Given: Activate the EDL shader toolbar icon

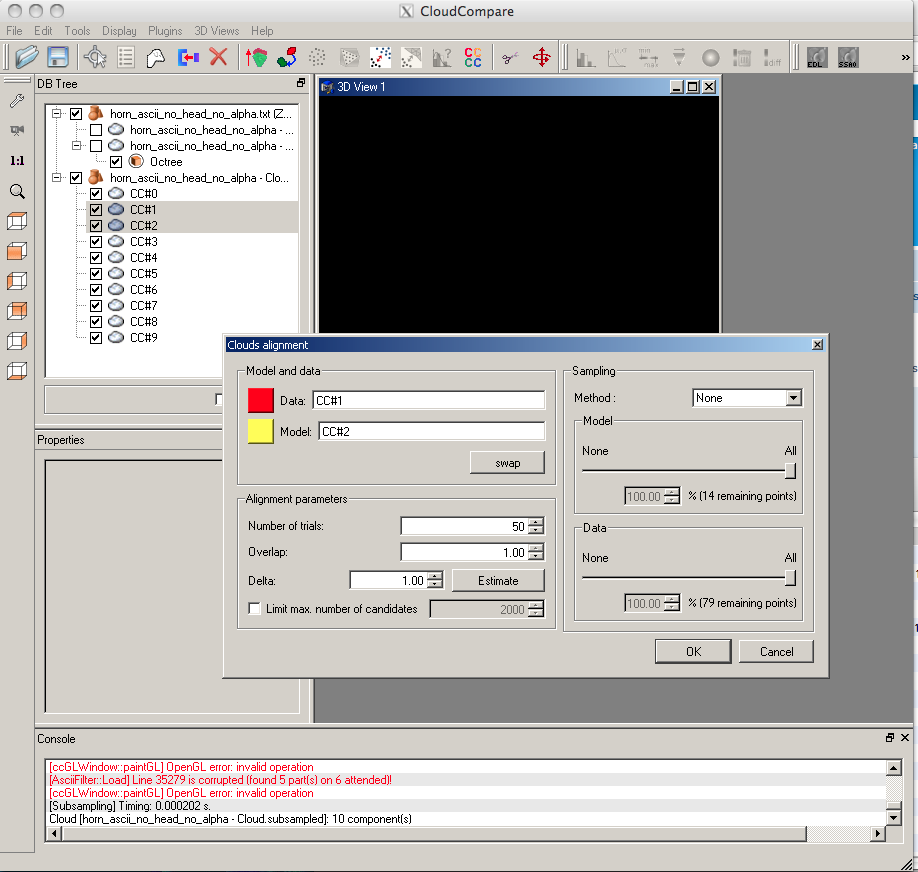Looking at the screenshot, I should (815, 57).
